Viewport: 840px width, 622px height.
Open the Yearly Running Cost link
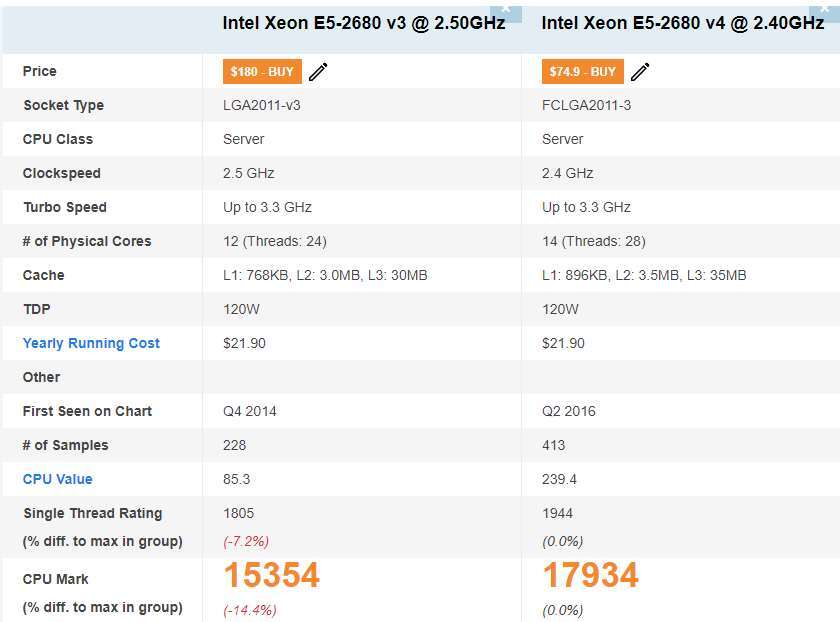[90, 343]
